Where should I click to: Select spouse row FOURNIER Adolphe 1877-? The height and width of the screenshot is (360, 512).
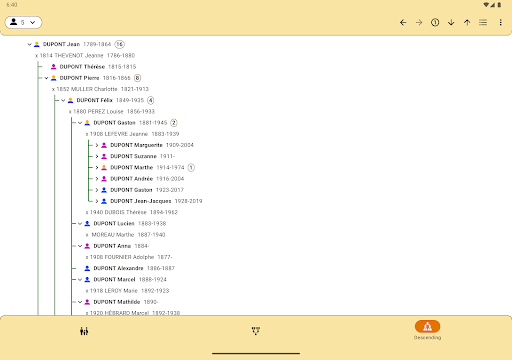click(129, 257)
